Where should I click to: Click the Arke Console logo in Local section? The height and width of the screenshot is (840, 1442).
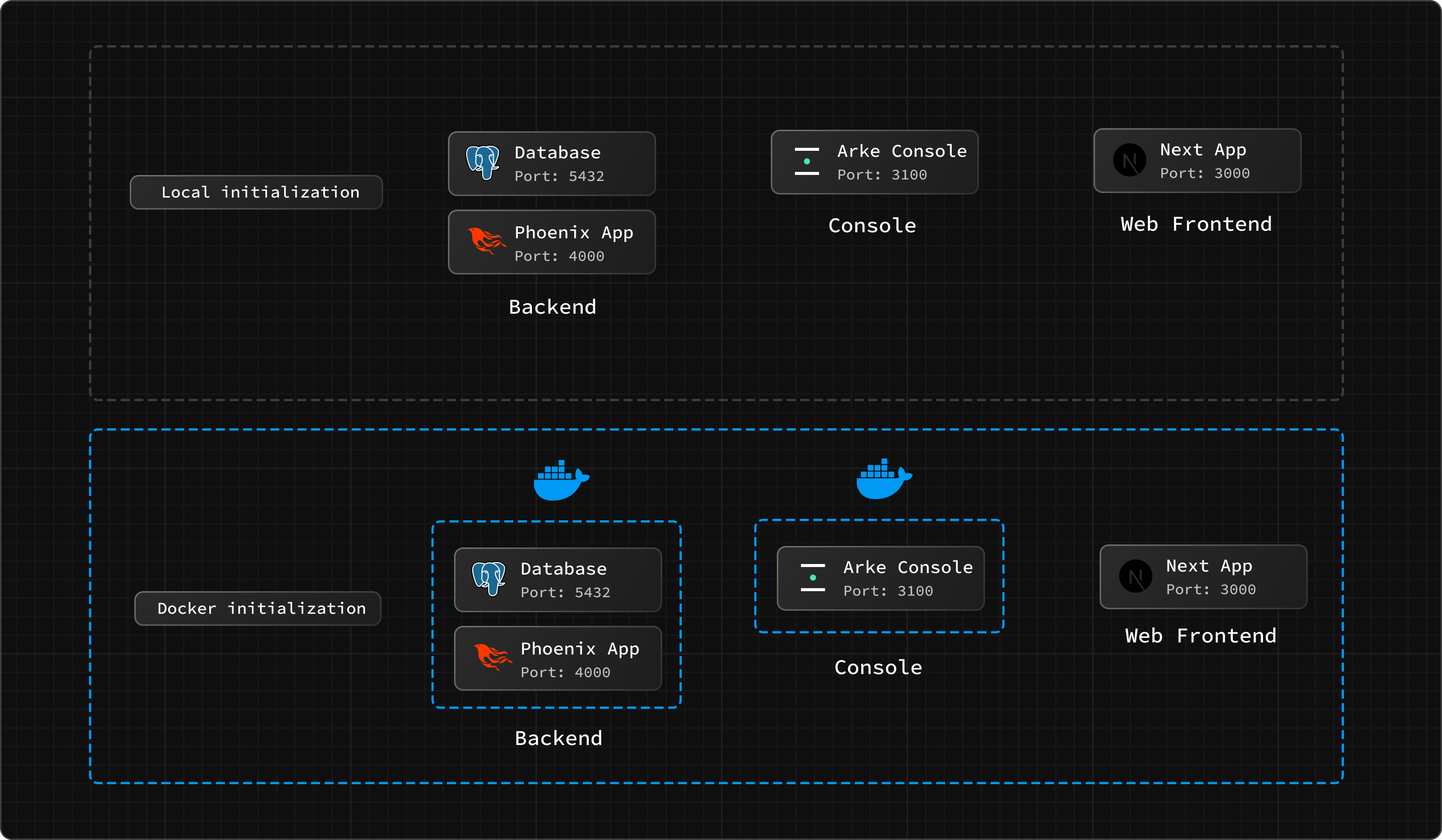click(x=806, y=161)
